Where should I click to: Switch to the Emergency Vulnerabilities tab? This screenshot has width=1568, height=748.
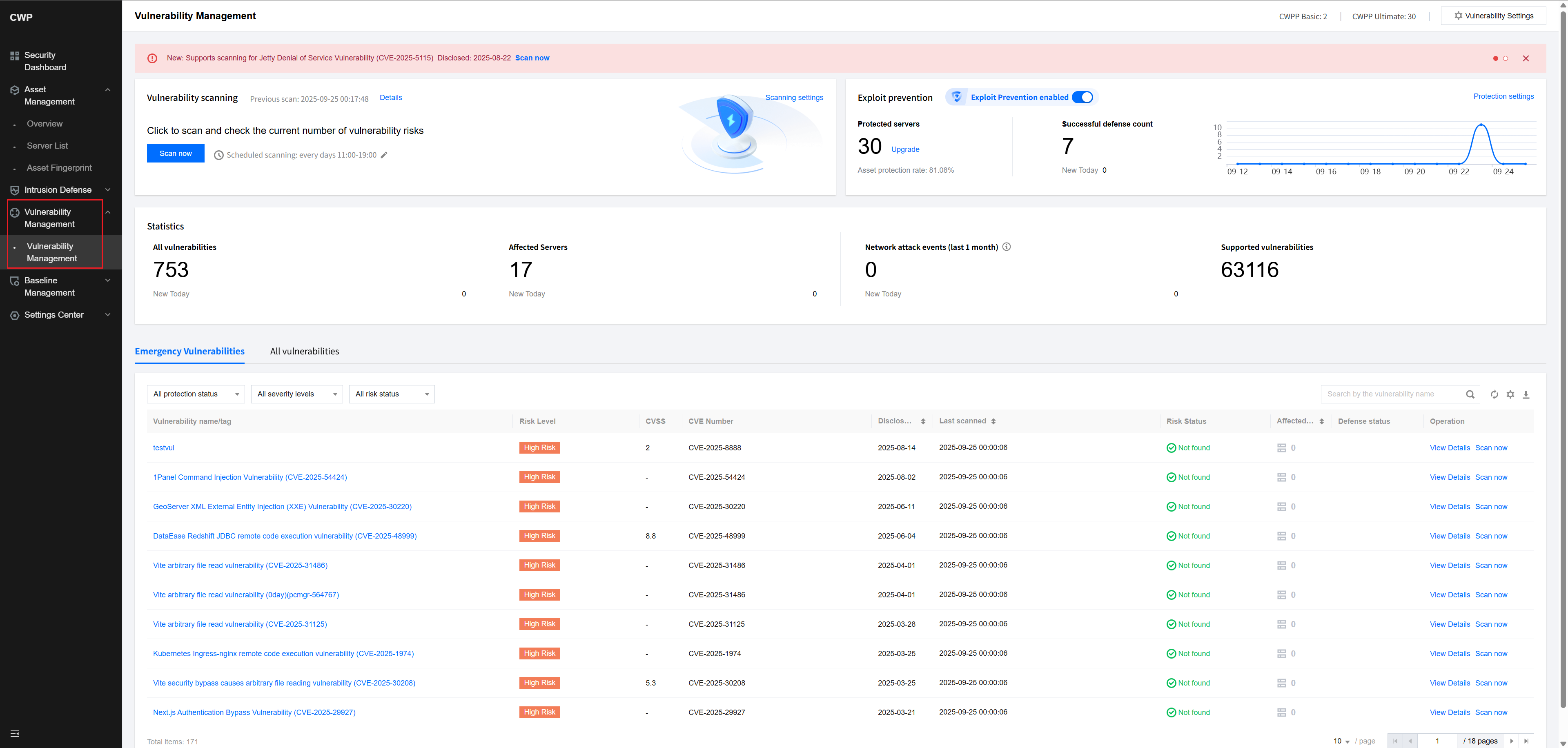pos(189,351)
